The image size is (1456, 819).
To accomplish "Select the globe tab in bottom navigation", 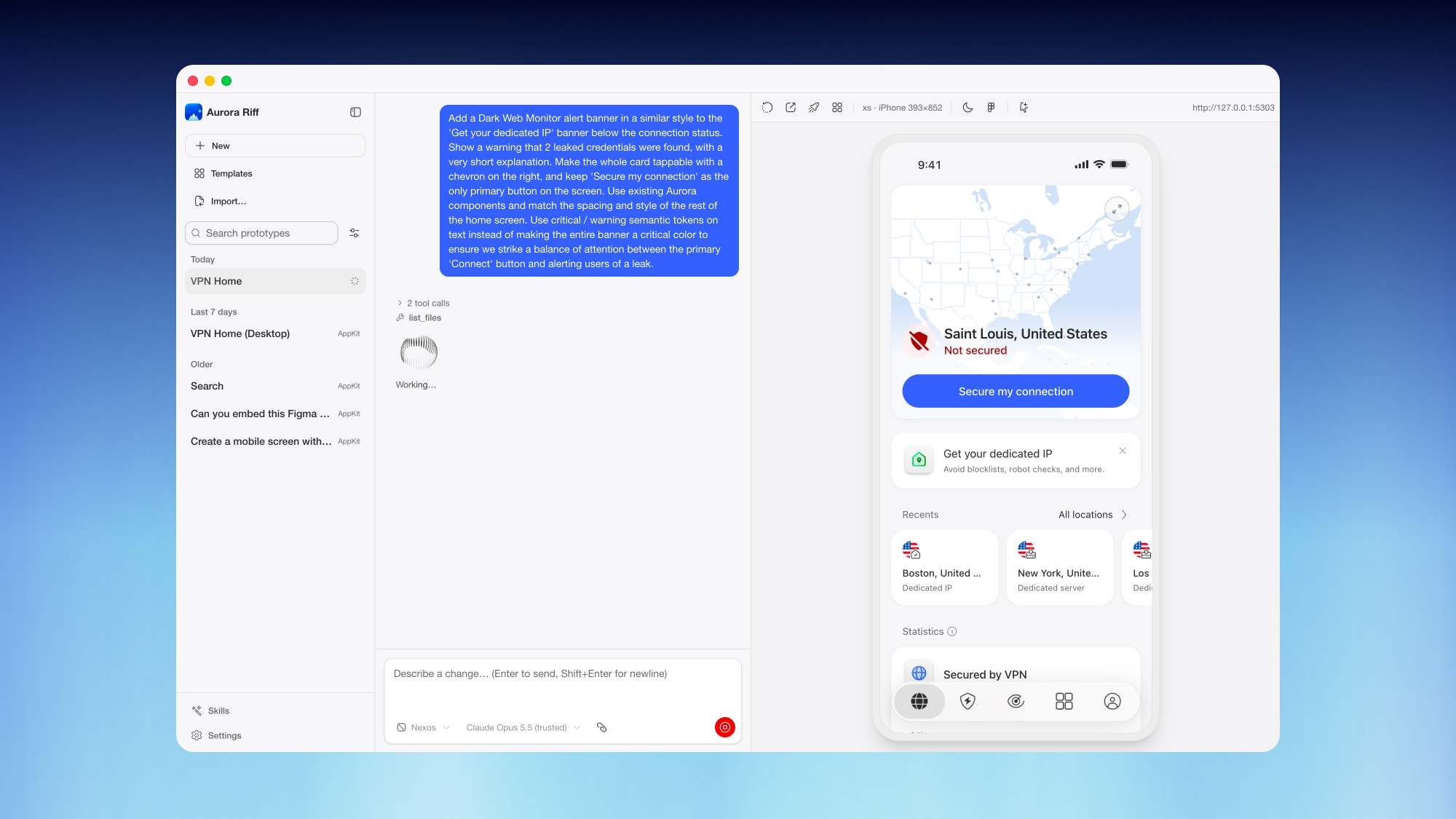I will (x=919, y=701).
